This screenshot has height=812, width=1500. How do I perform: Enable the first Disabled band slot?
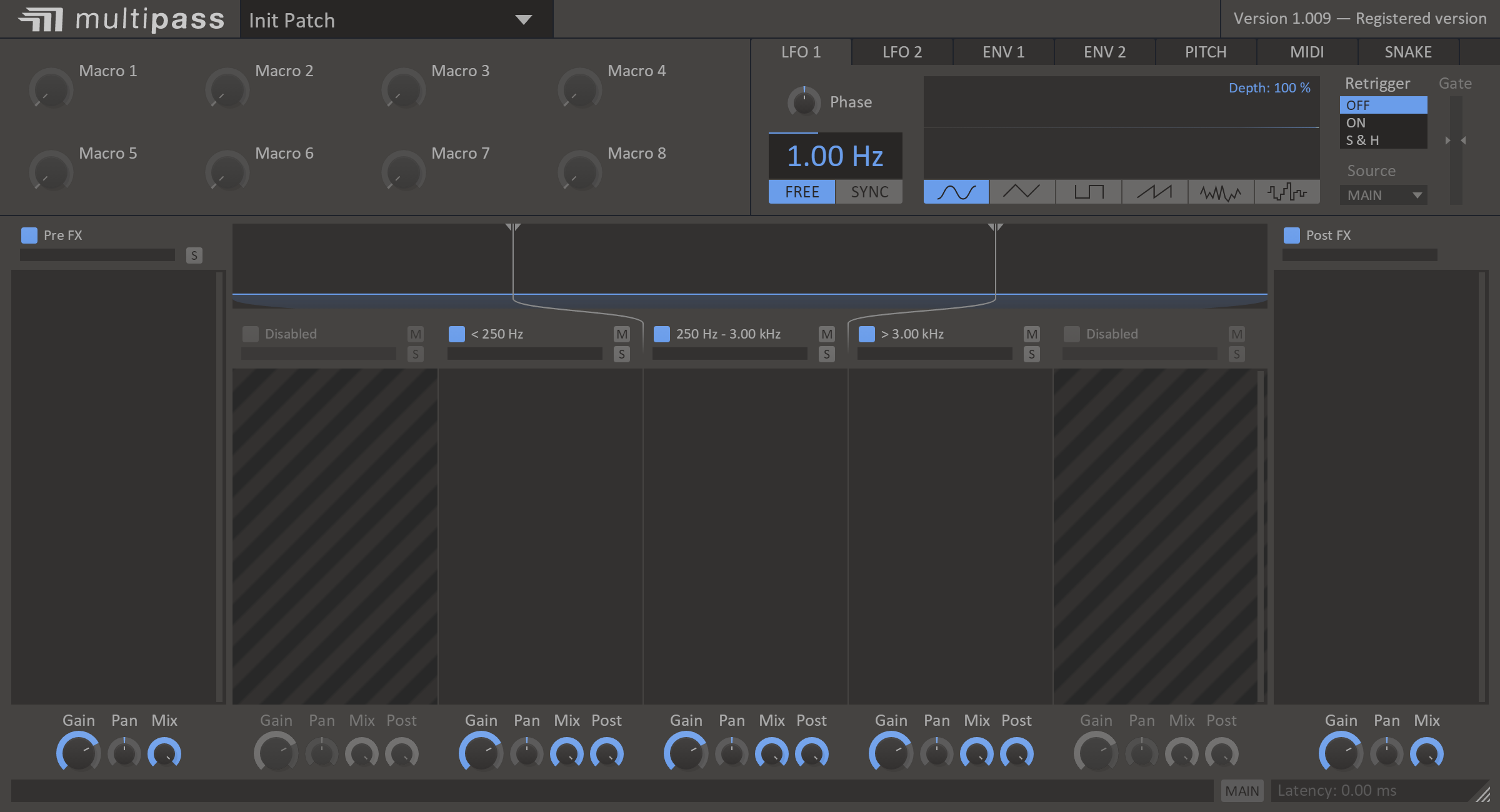point(251,334)
